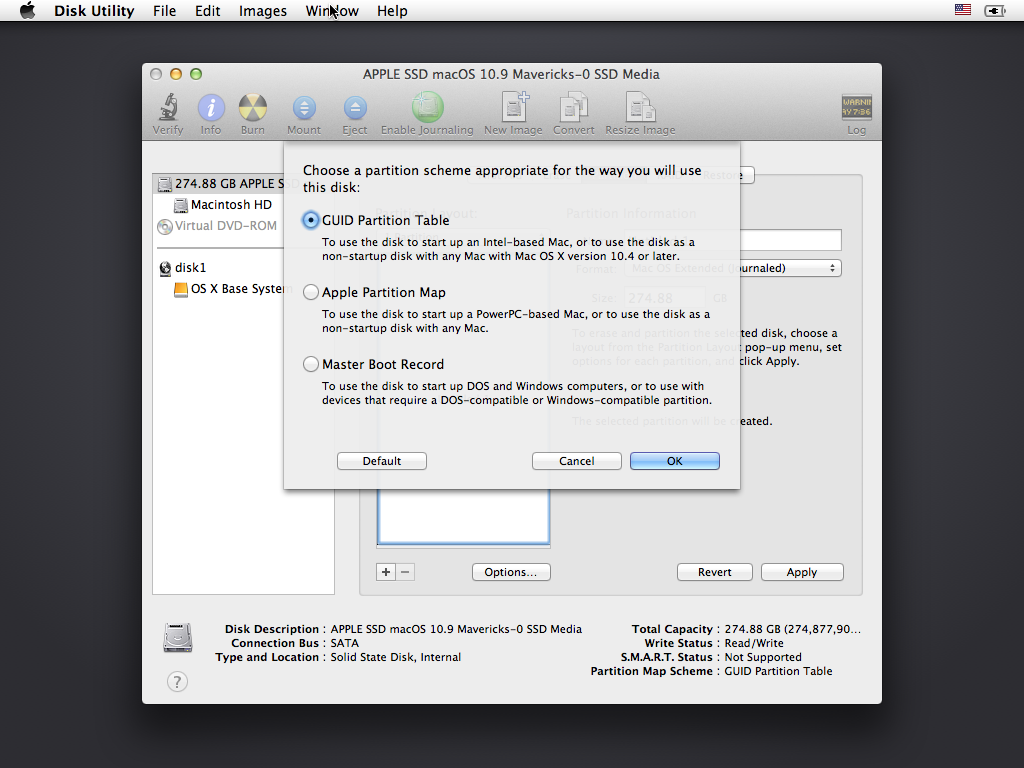Open the Info toolbar icon
Screen dimensions: 1024x768
click(211, 108)
